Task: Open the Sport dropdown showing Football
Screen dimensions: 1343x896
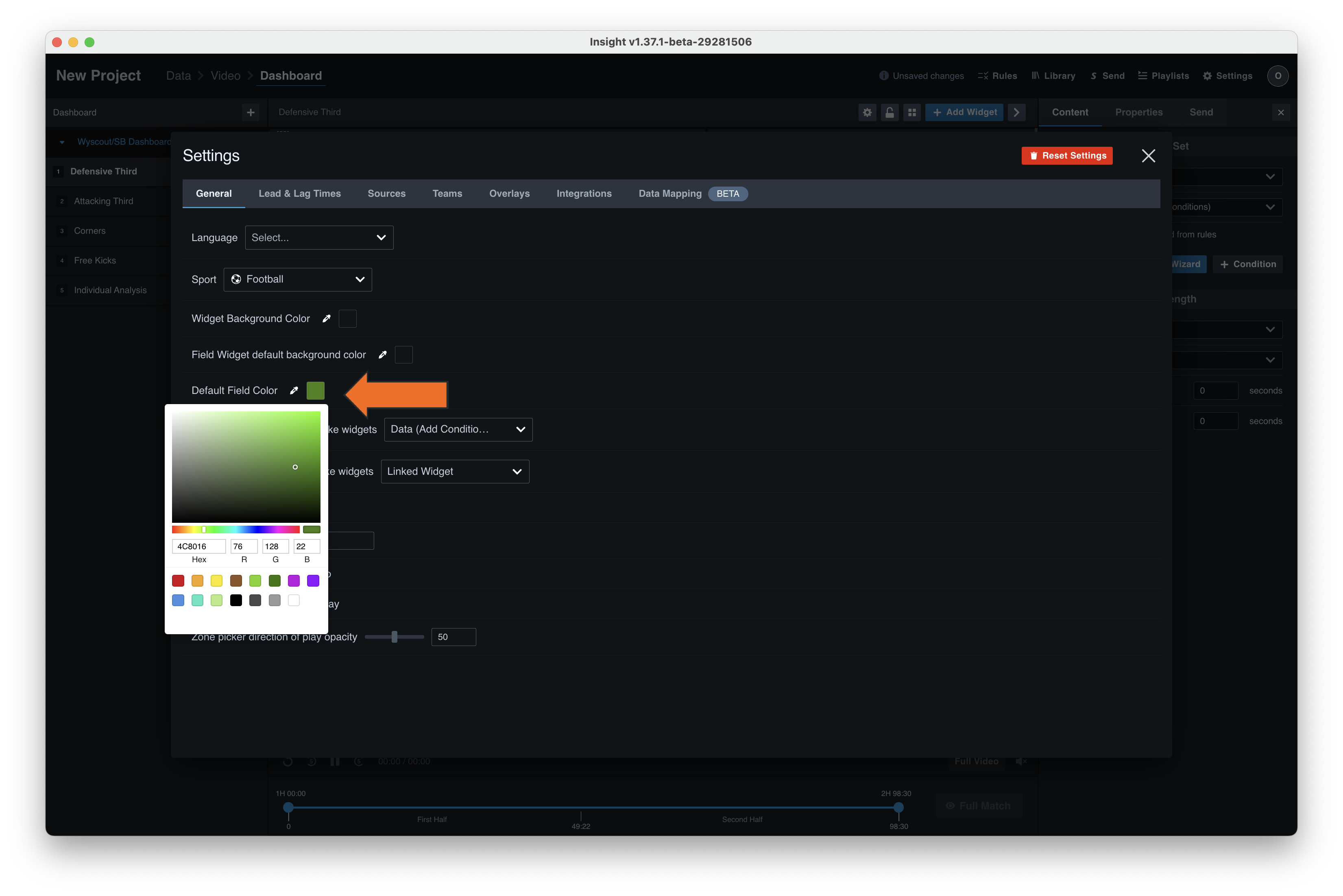Action: coord(297,279)
